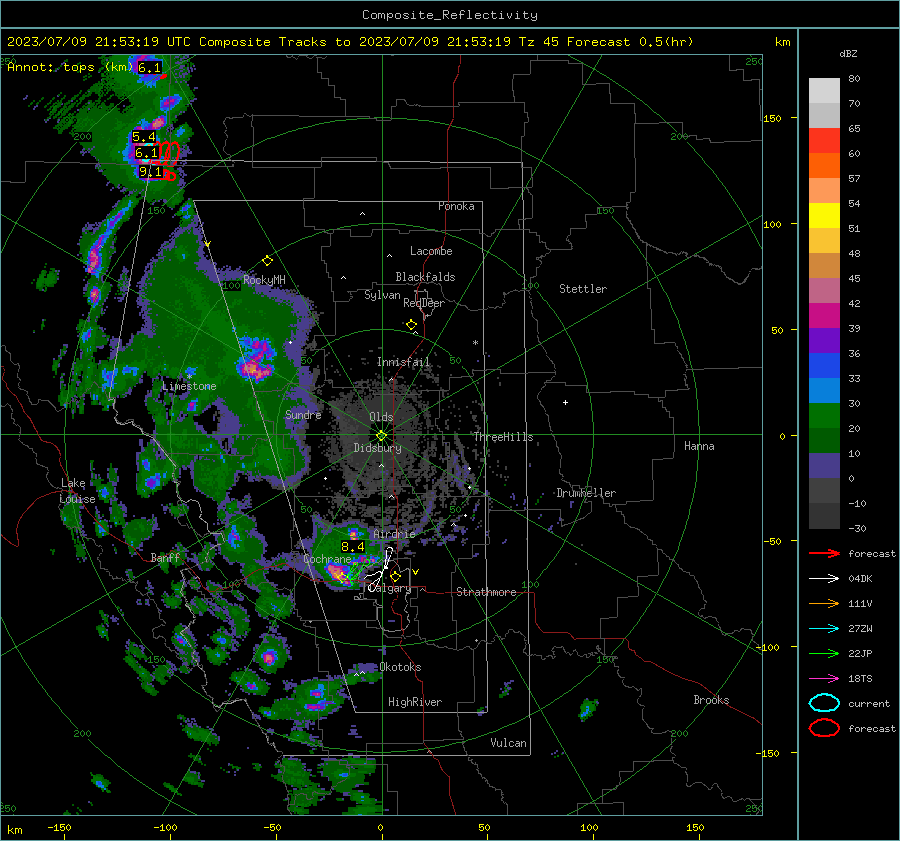The height and width of the screenshot is (841, 900).
Task: Click the HighRiver city label
Action: (x=415, y=702)
